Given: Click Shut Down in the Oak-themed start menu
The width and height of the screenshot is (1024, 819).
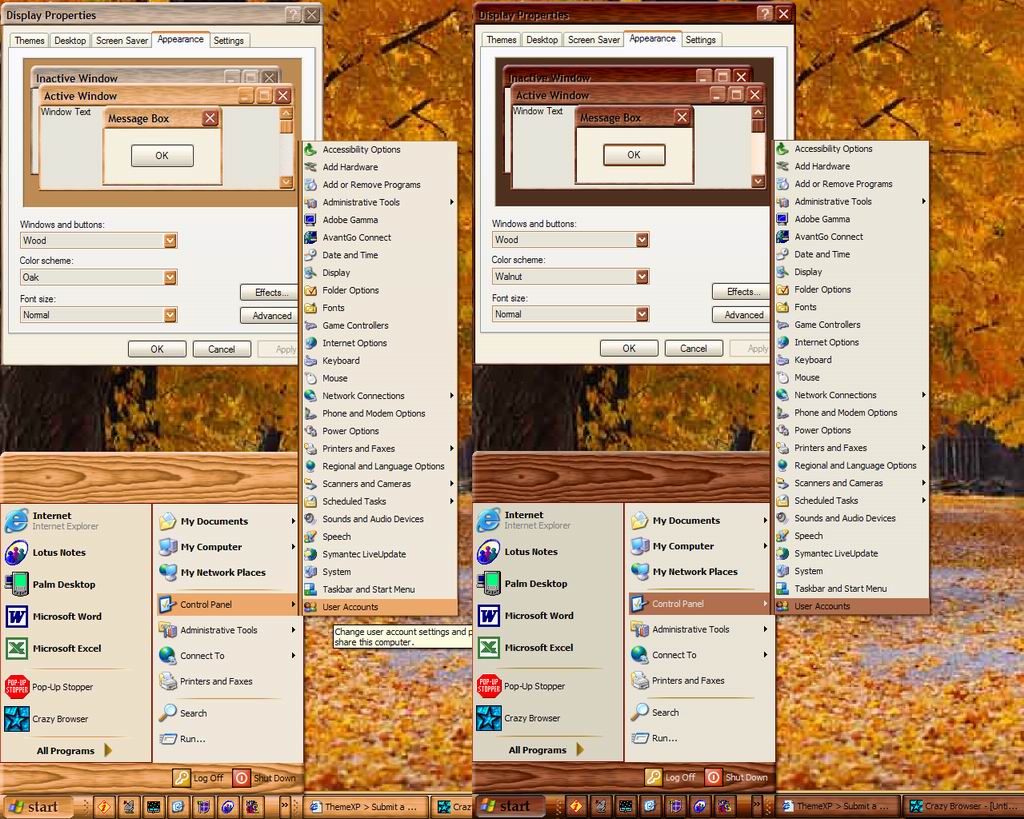Looking at the screenshot, I should click(266, 778).
